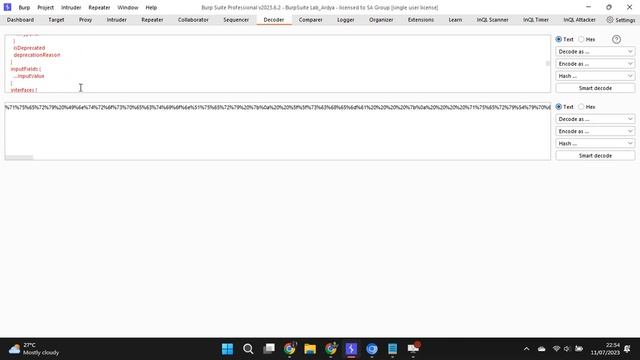Open second Chrome icon in taskbar
640x360 pixels.
[331, 349]
